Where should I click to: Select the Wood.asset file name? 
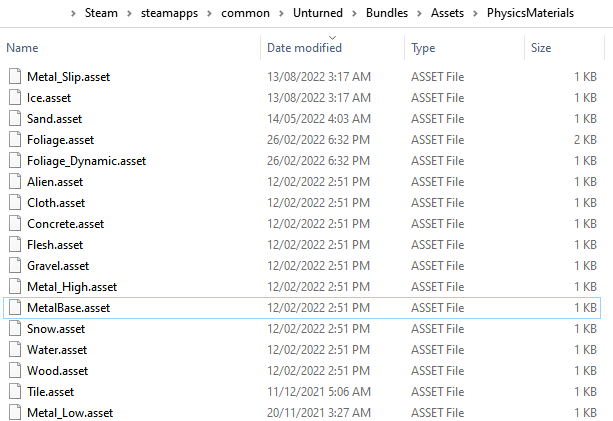(x=57, y=371)
